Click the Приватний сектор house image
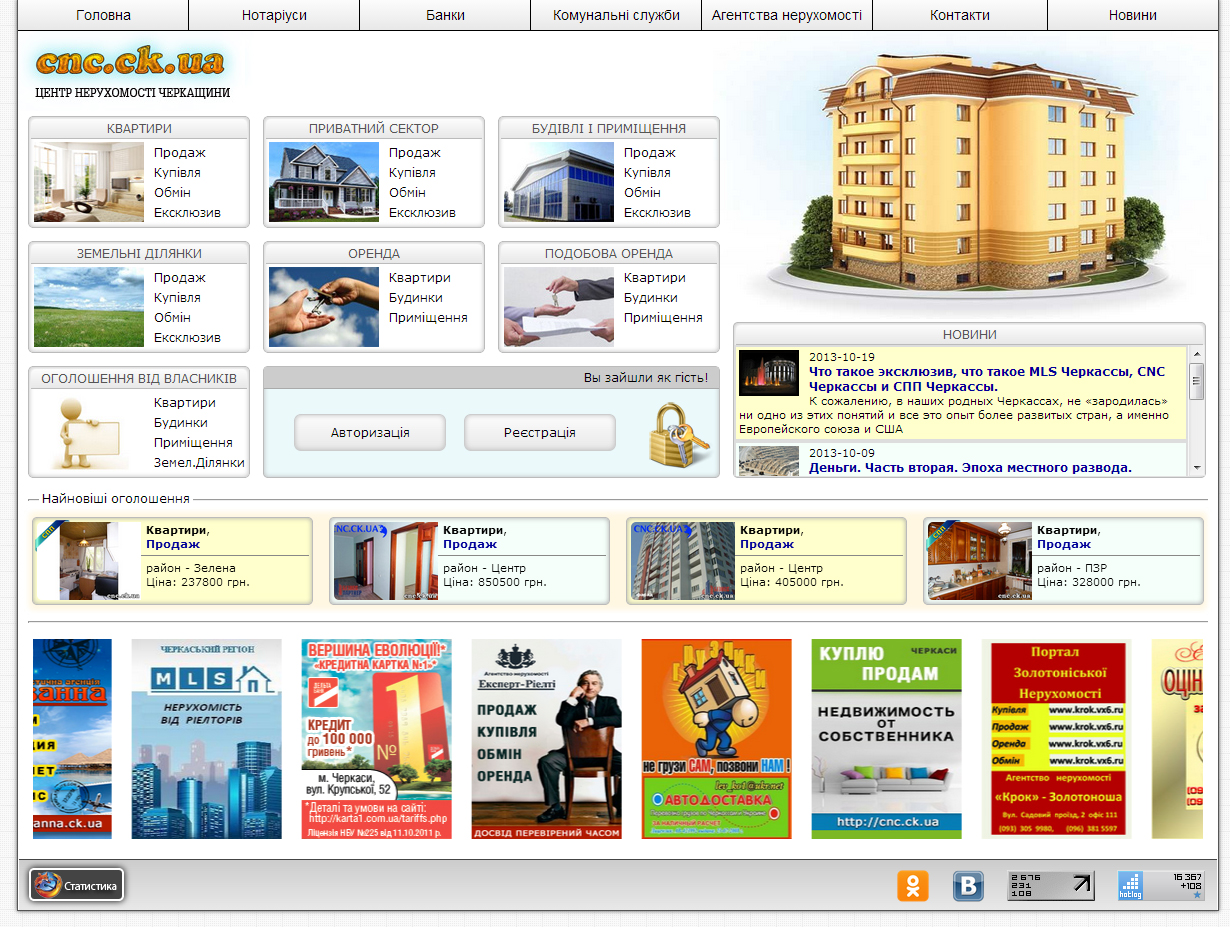This screenshot has width=1230, height=927. coord(324,182)
